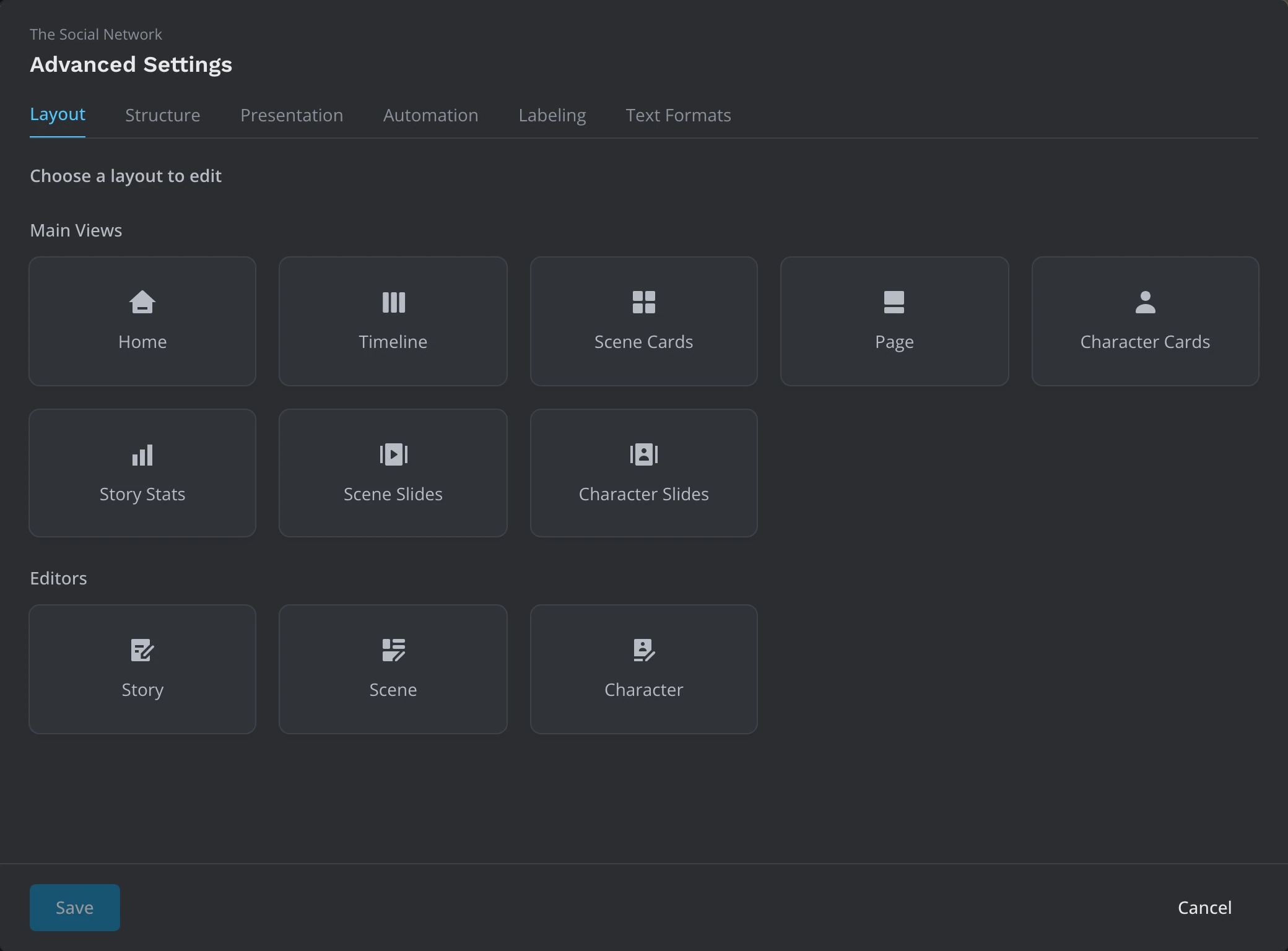Choose the Page layout icon
This screenshot has width=1288, height=951.
tap(894, 302)
